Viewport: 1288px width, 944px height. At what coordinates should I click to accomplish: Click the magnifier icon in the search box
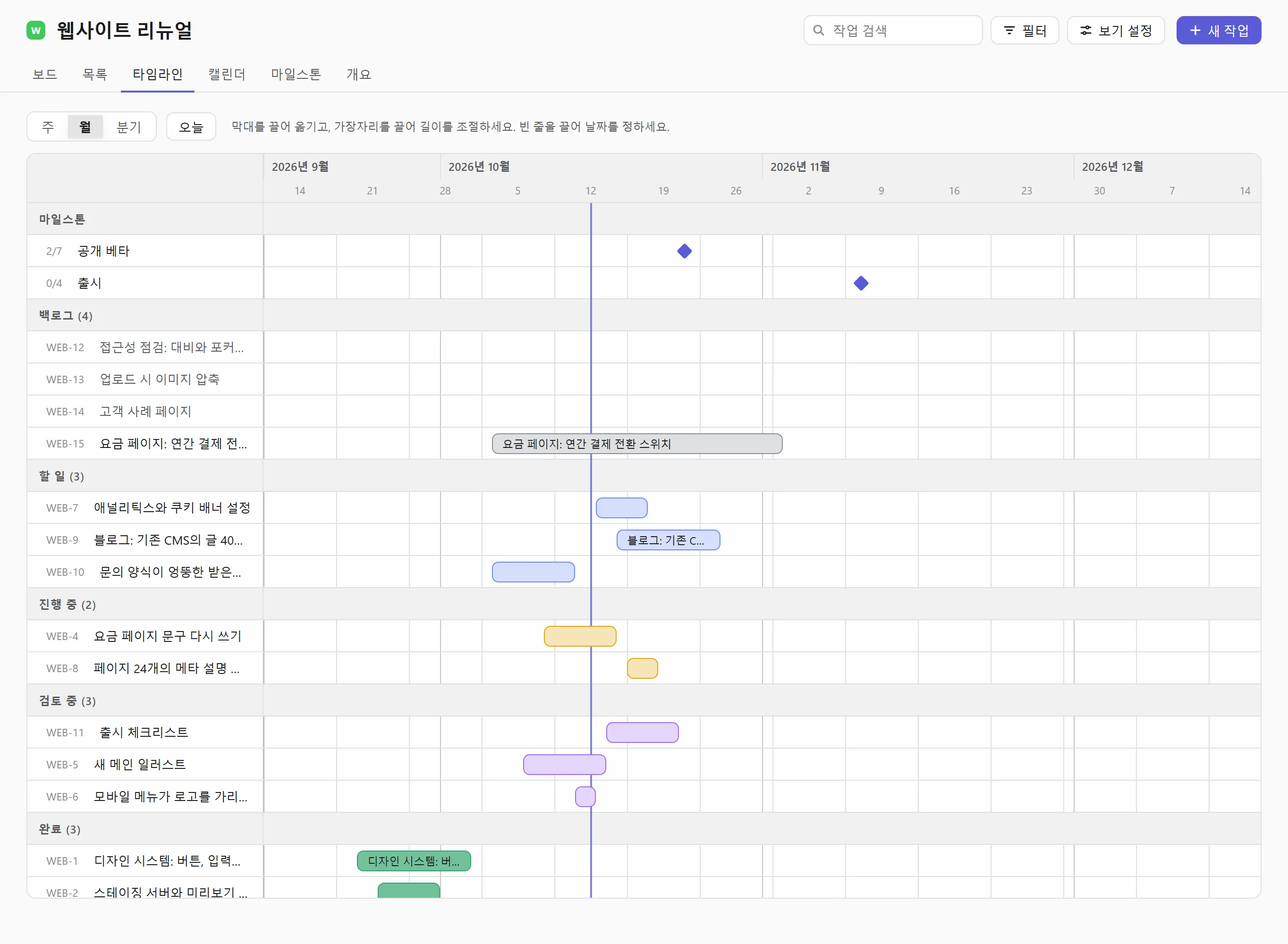[818, 30]
